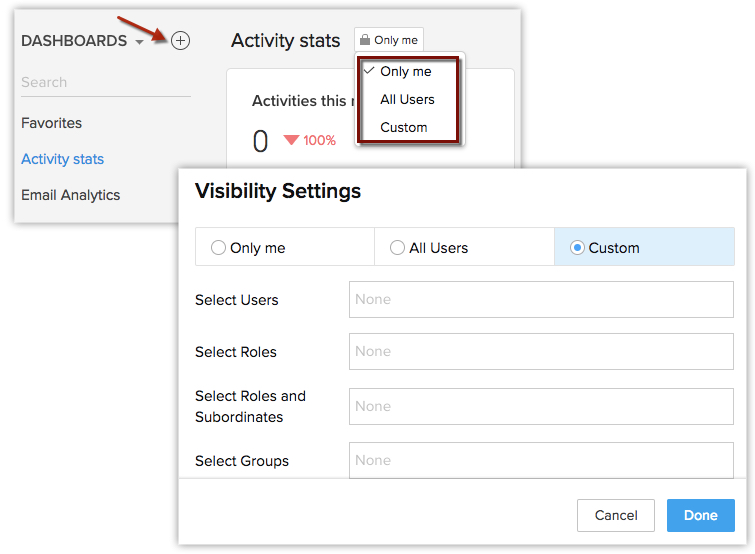This screenshot has width=755, height=554.
Task: Expand the DASHBOARDS dropdown arrow
Action: [139, 42]
